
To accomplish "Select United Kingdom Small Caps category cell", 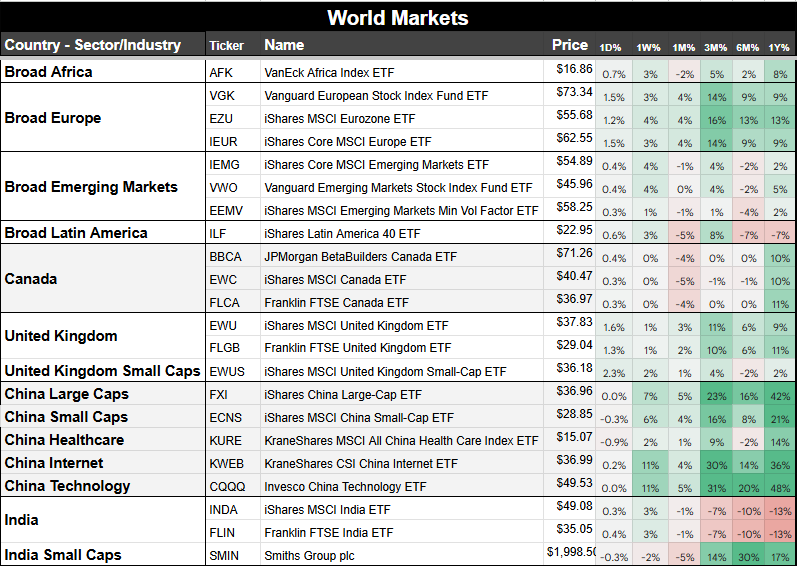I will coord(103,370).
